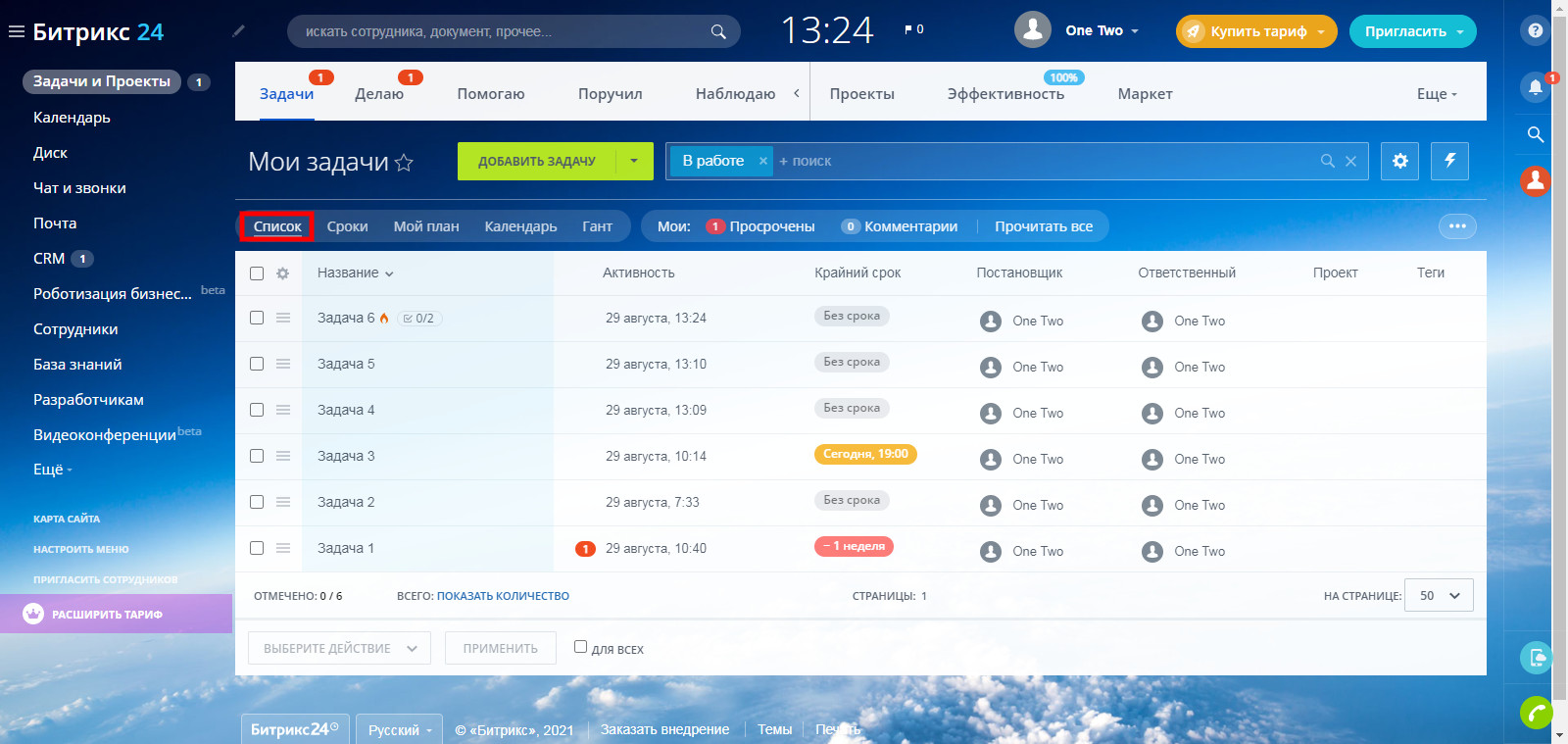Check the box for Задача 6
This screenshot has width=1568, height=744.
[x=257, y=318]
